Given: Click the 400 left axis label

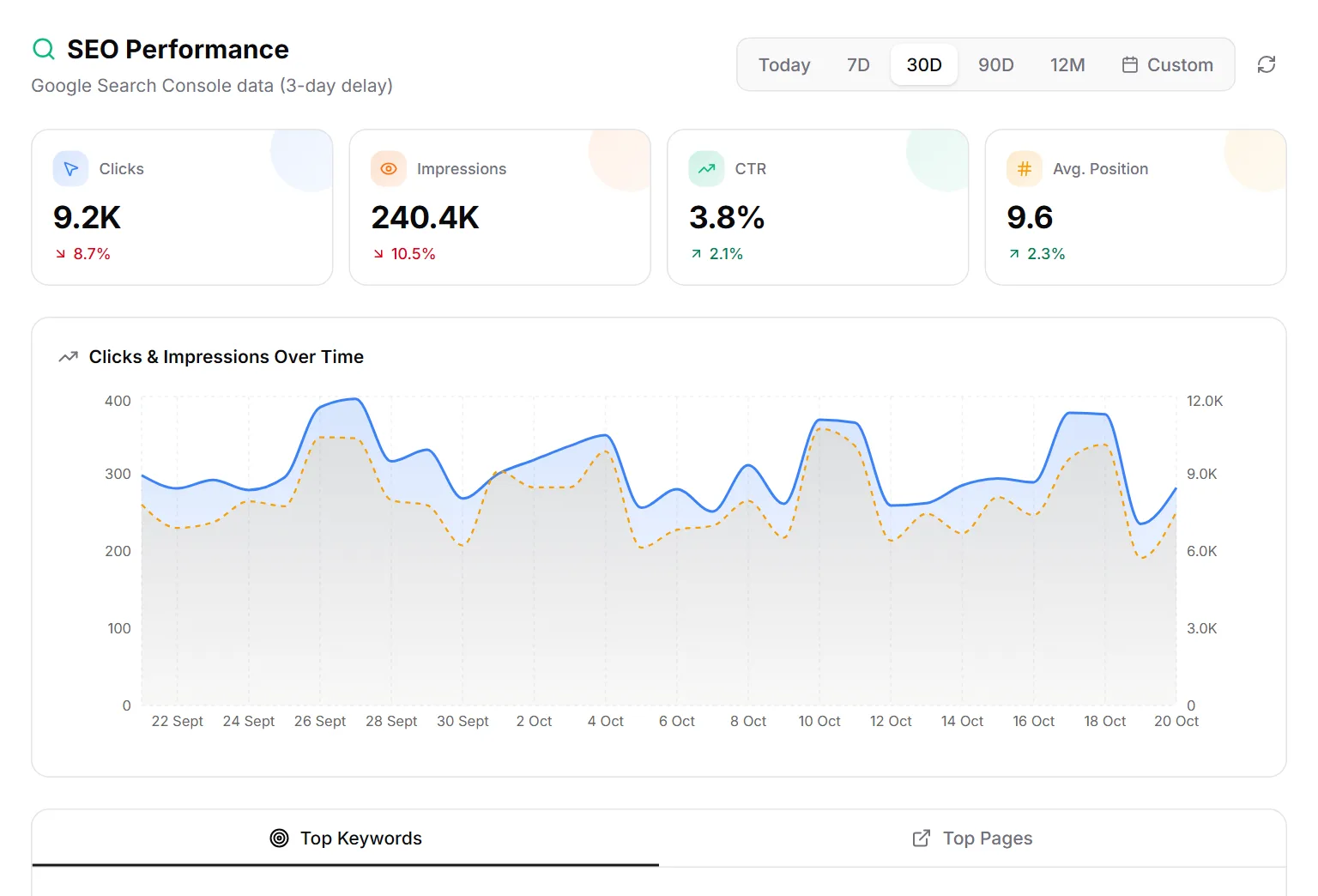Looking at the screenshot, I should click(118, 402).
